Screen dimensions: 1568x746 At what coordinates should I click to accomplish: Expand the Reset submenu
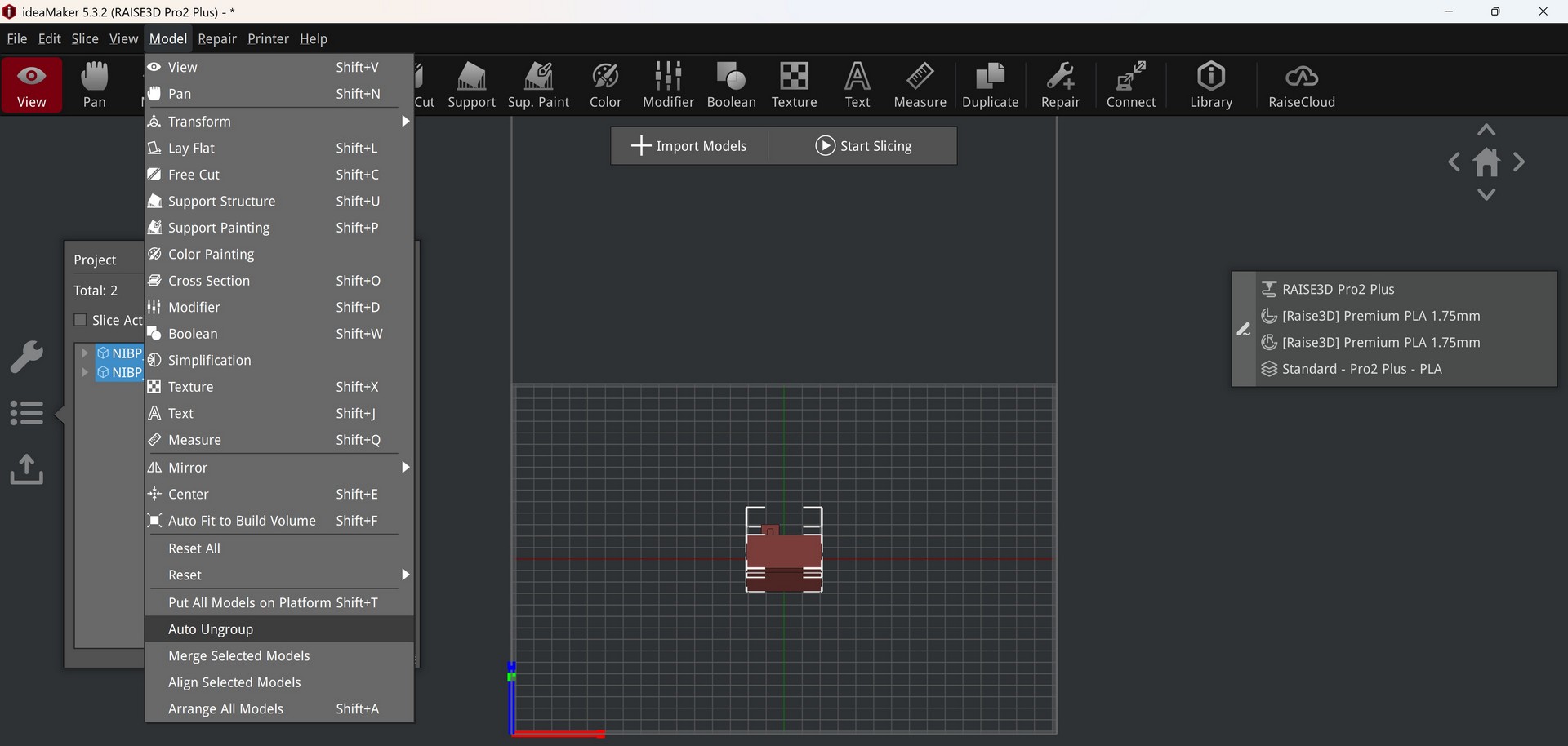click(x=279, y=575)
